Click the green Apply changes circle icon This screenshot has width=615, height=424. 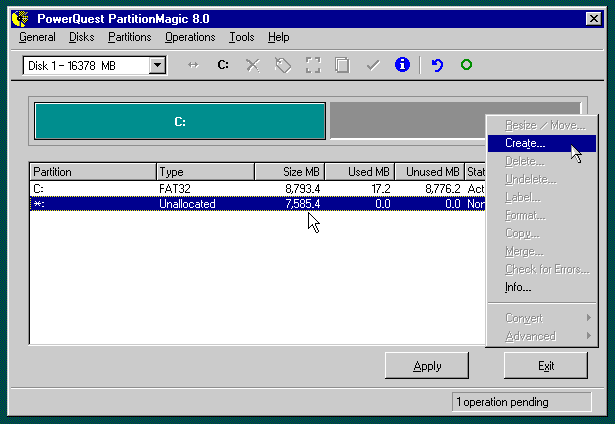(466, 65)
